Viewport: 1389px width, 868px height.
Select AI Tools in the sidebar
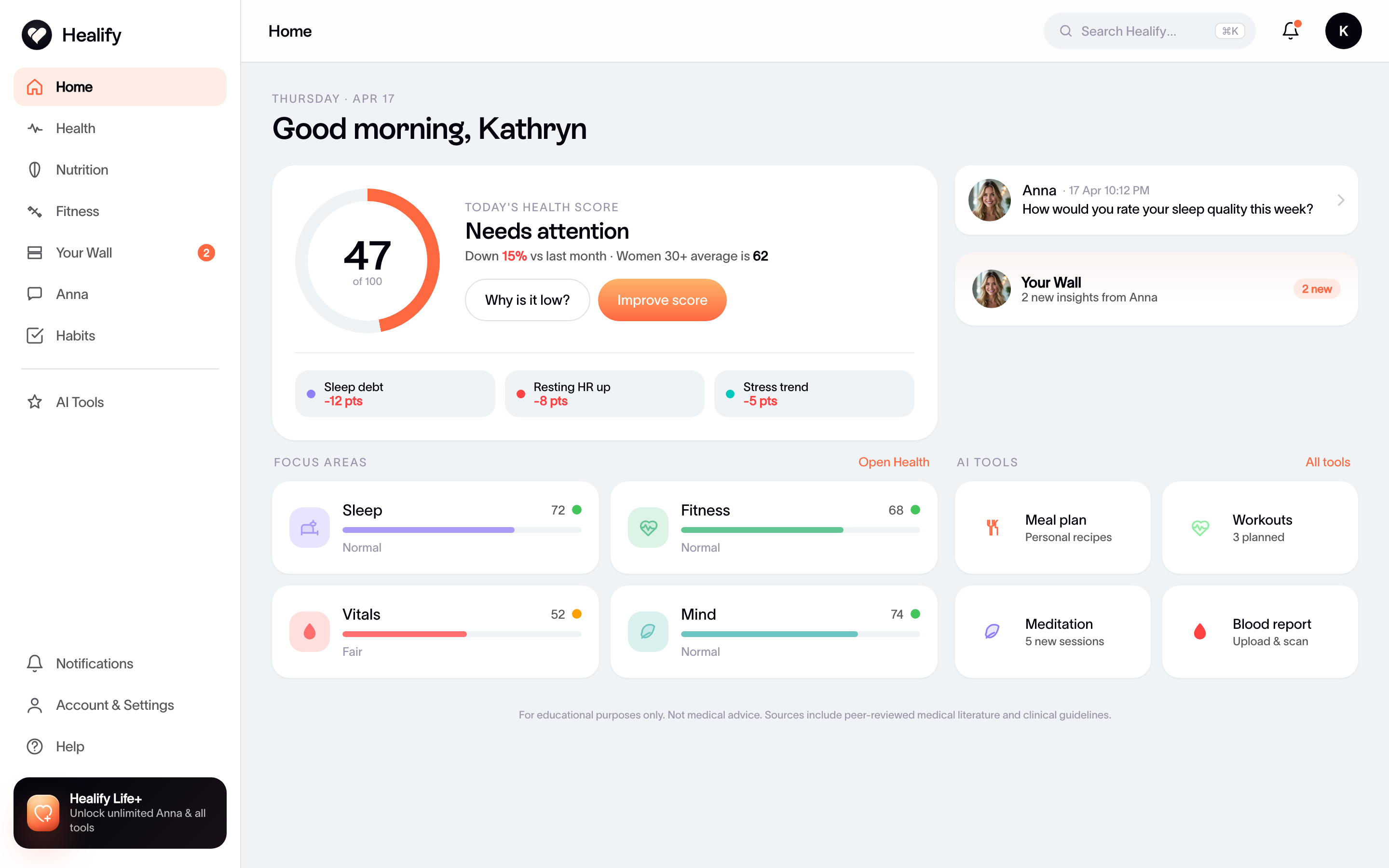pyautogui.click(x=120, y=402)
